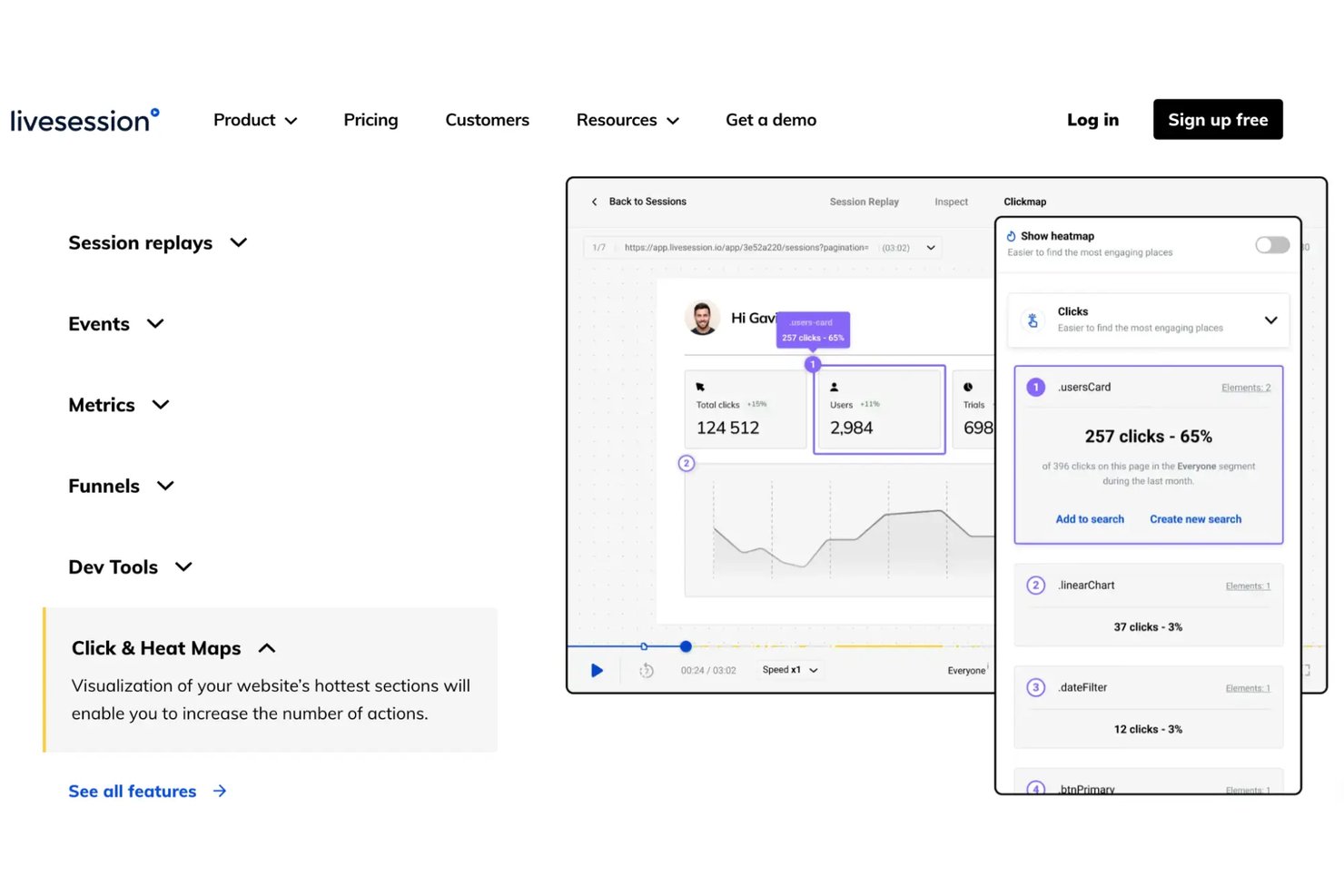
Task: Click the Everyone segment label
Action: pyautogui.click(x=966, y=671)
